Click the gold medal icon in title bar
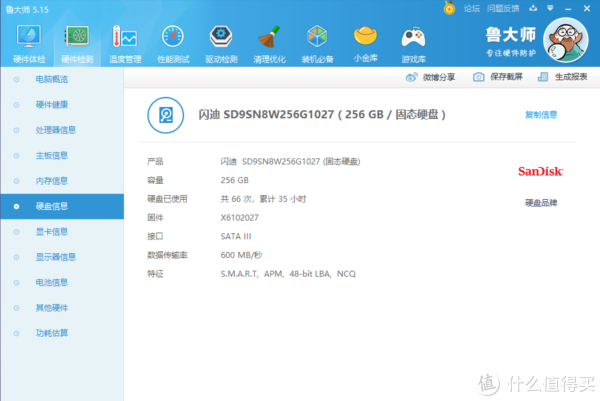This screenshot has height=401, width=600. click(449, 8)
